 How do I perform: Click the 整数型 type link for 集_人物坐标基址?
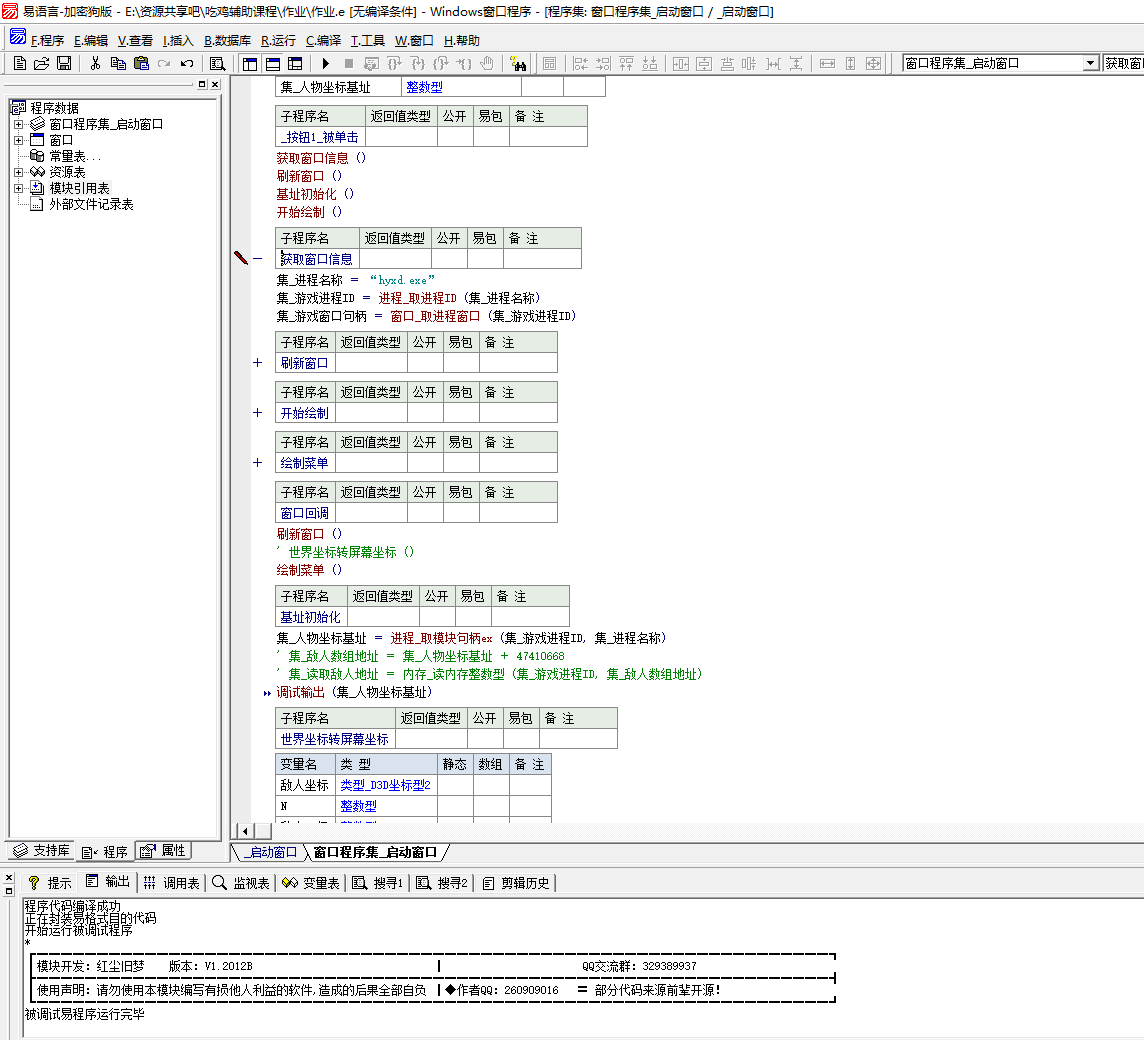pos(425,87)
